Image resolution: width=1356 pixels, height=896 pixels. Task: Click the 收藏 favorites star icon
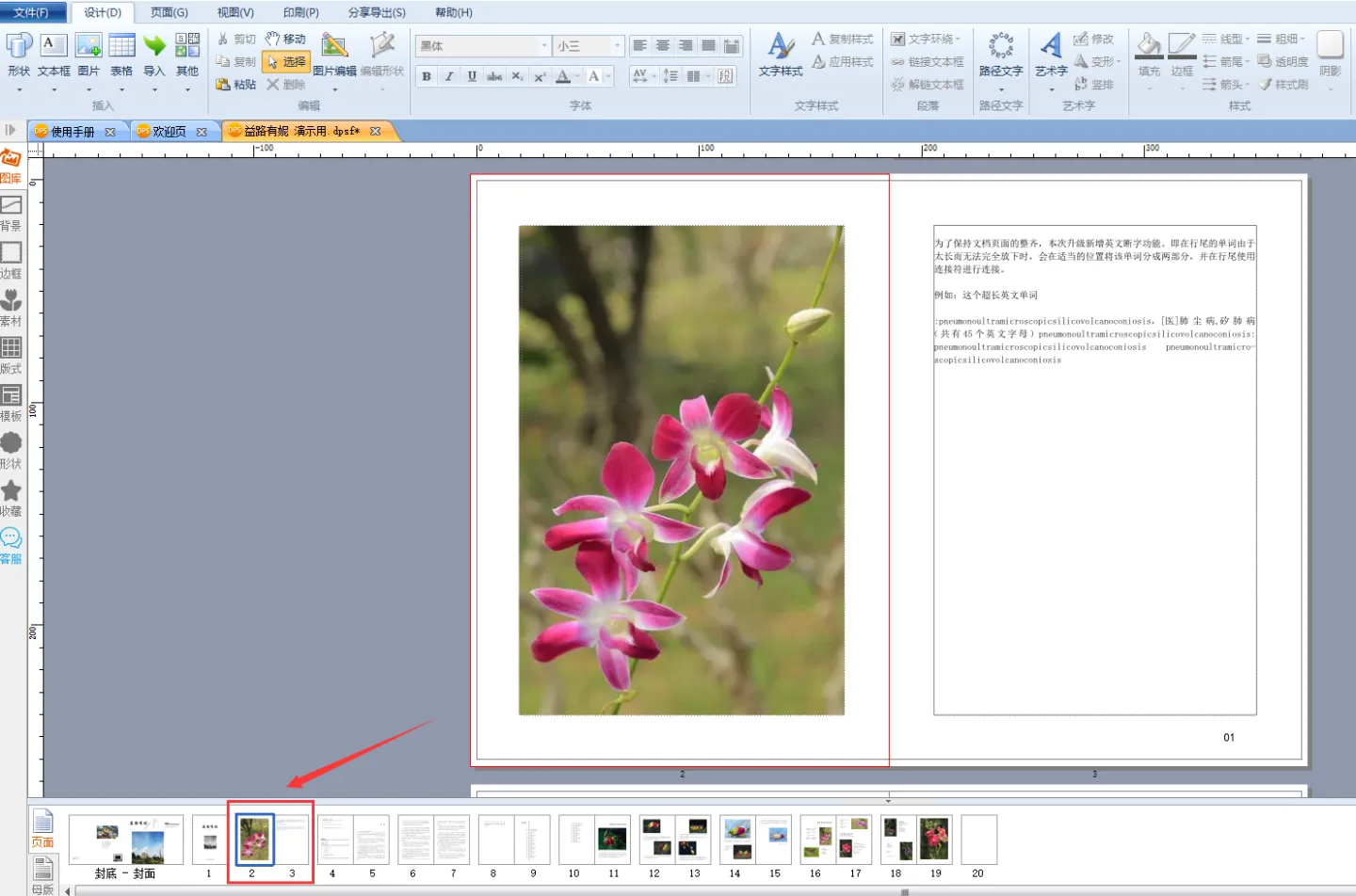coord(11,496)
